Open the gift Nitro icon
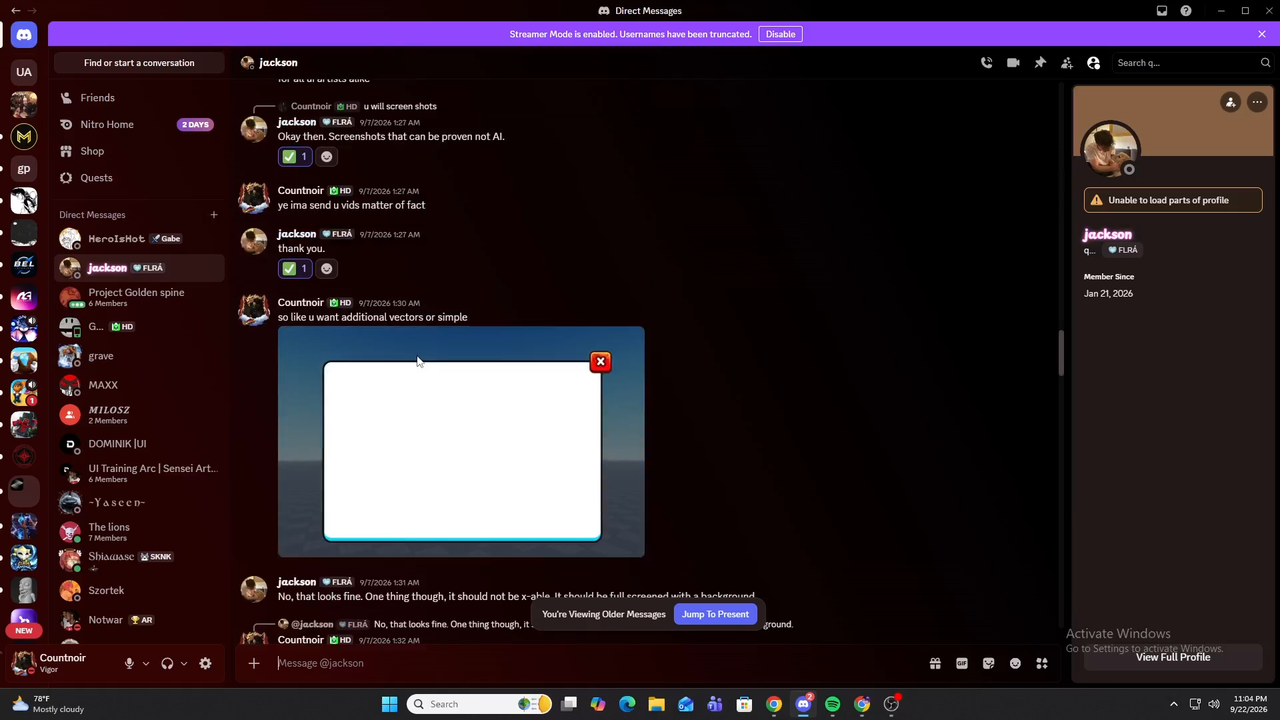Image resolution: width=1280 pixels, height=720 pixels. click(935, 663)
